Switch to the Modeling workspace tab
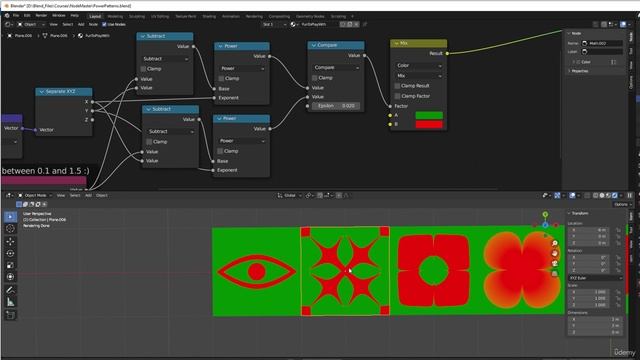This screenshot has height=360, width=640. tap(115, 16)
